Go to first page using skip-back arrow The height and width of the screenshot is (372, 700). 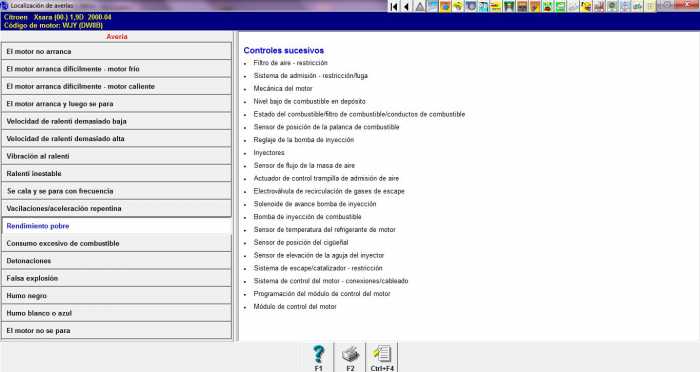tap(394, 6)
